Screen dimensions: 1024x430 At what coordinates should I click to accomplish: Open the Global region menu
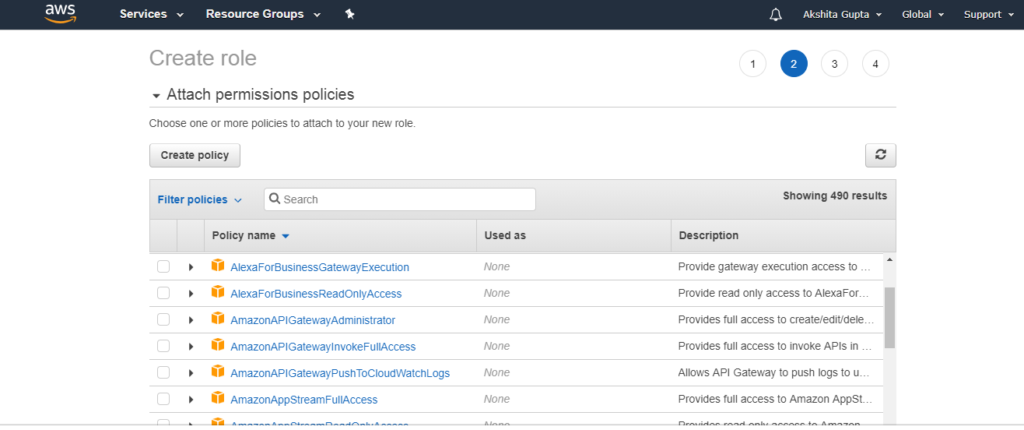point(923,14)
